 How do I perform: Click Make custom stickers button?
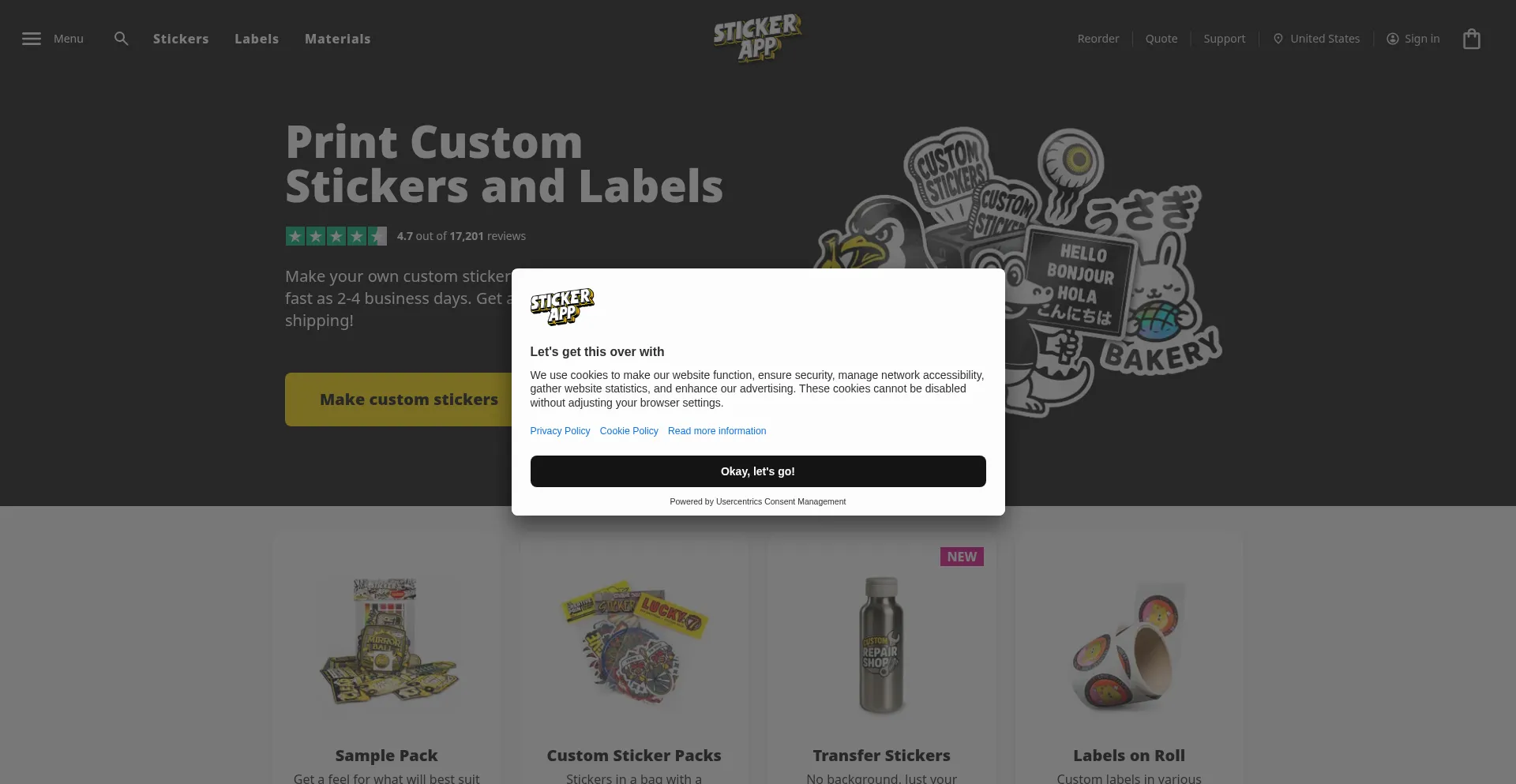click(408, 400)
